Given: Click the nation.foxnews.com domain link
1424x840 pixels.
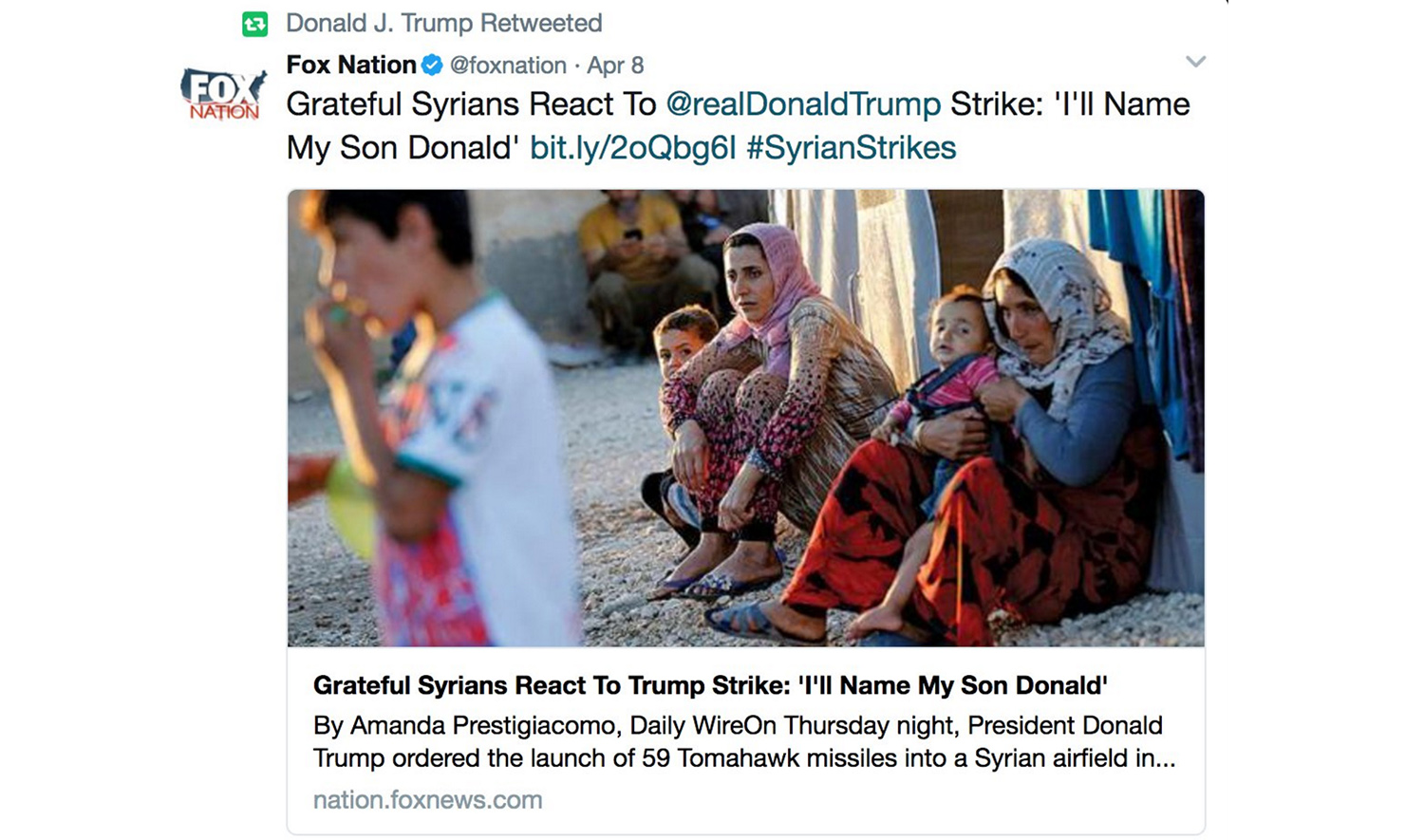Looking at the screenshot, I should click(x=427, y=800).
